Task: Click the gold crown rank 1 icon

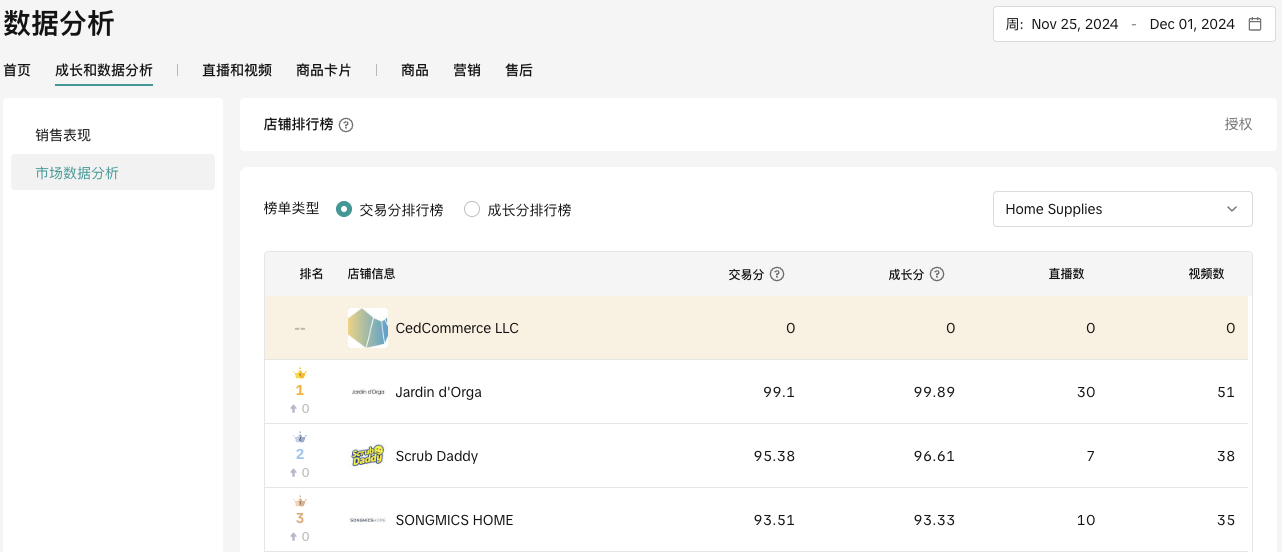Action: coord(300,374)
